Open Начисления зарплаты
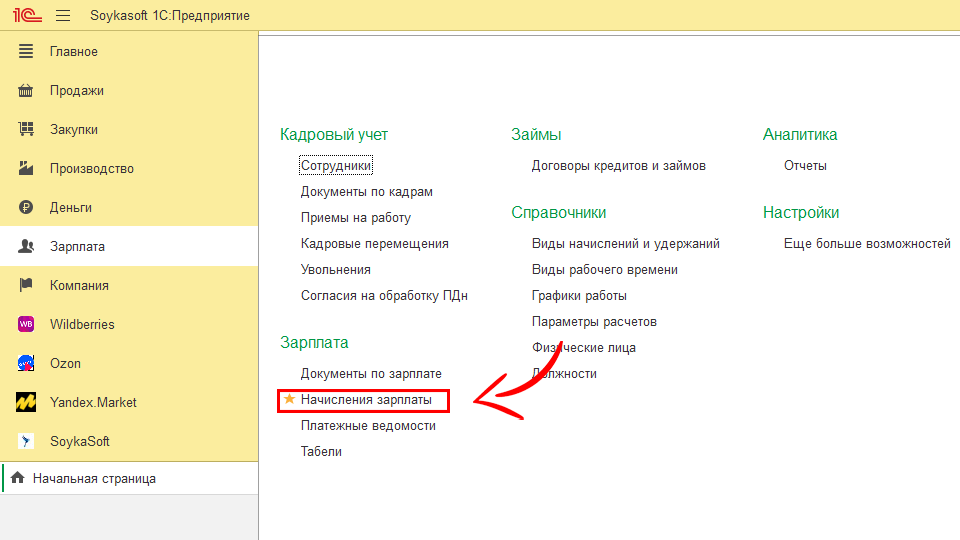The image size is (960, 540). click(x=366, y=399)
